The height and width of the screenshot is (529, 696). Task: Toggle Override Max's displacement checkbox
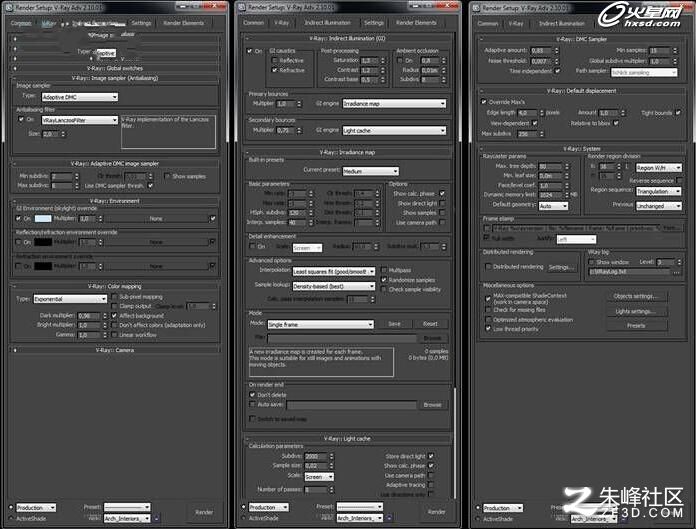click(x=484, y=102)
